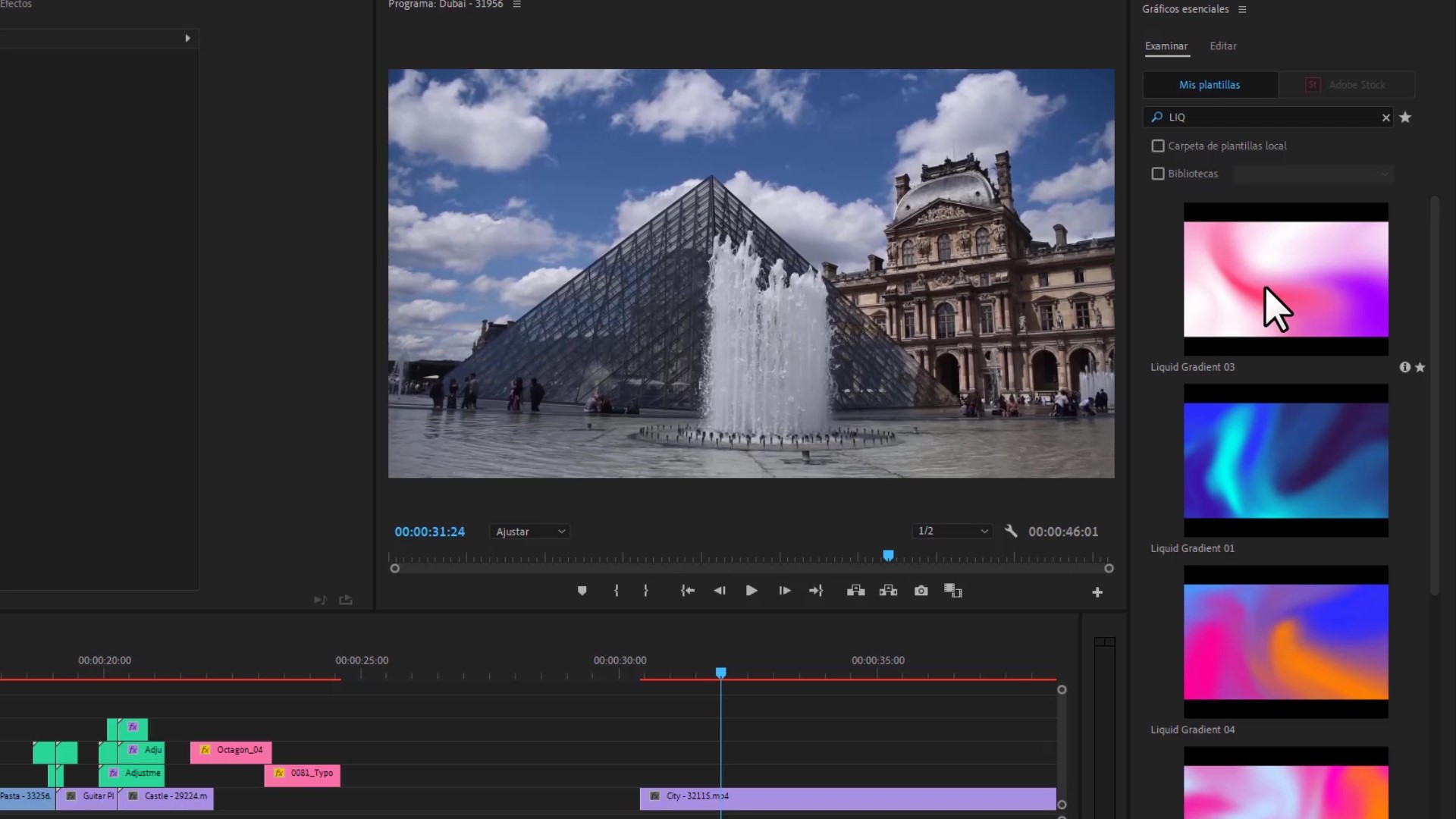The image size is (1456, 819).
Task: Click the Go to In point icon
Action: (688, 591)
